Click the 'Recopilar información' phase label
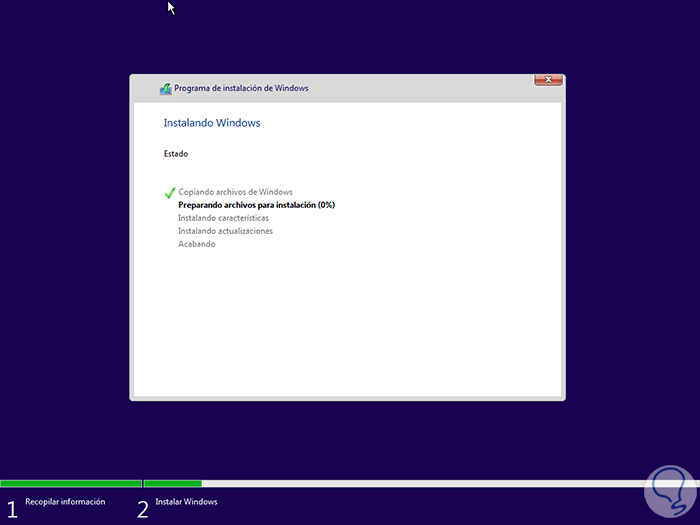This screenshot has height=525, width=700. pos(65,502)
